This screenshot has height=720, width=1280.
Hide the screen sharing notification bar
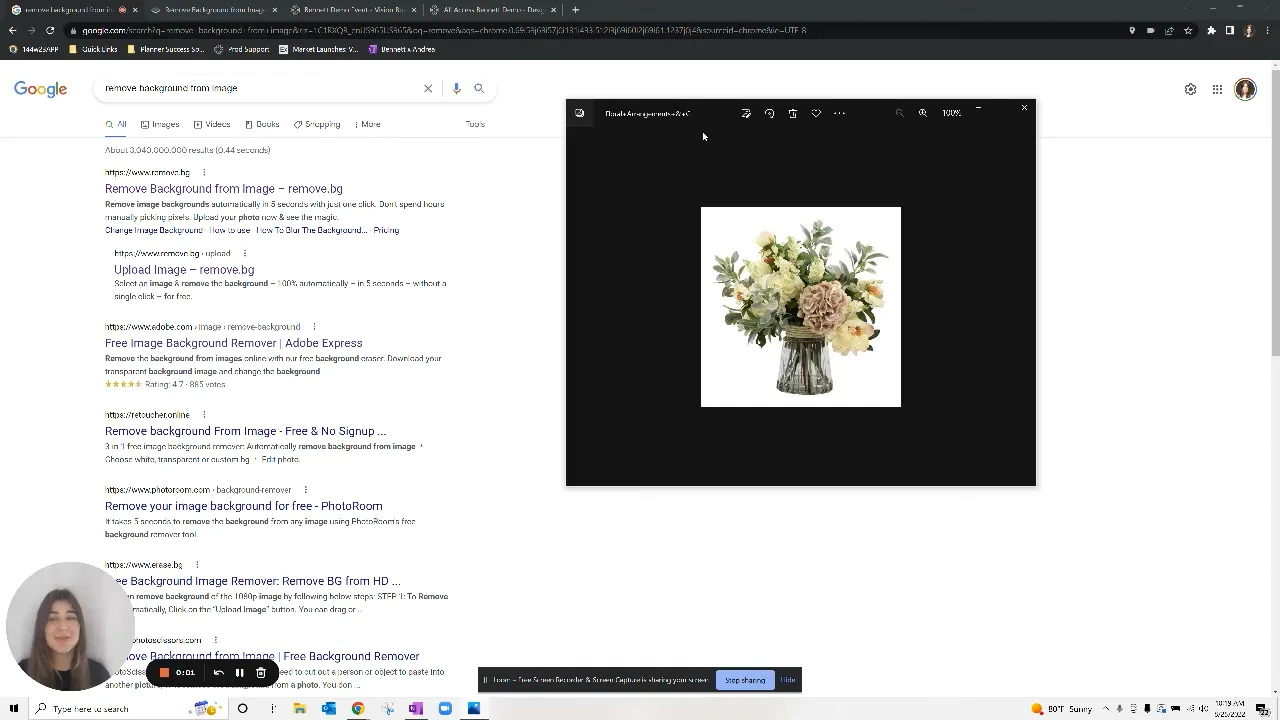(x=788, y=680)
